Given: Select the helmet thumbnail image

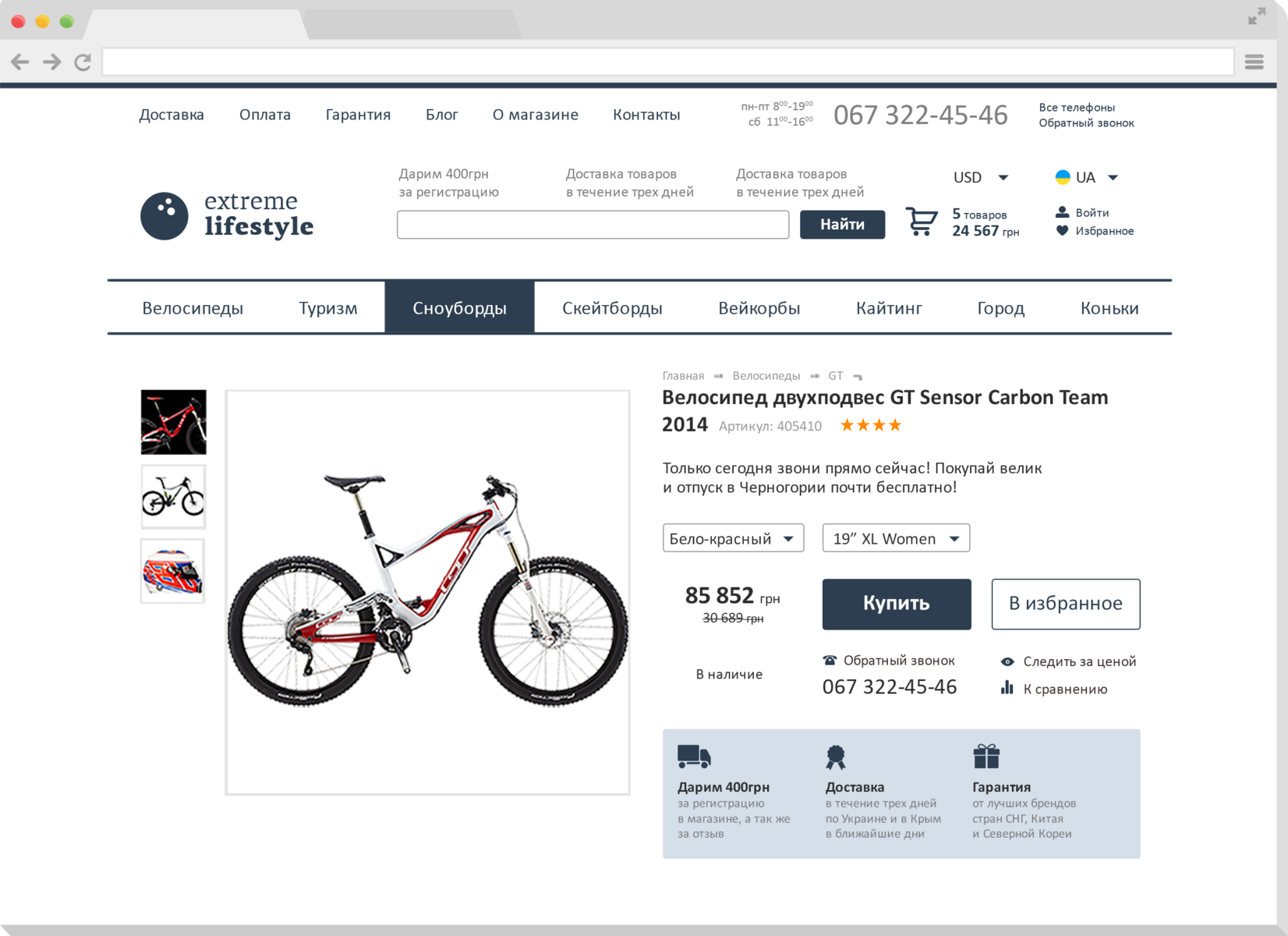Looking at the screenshot, I should [173, 571].
